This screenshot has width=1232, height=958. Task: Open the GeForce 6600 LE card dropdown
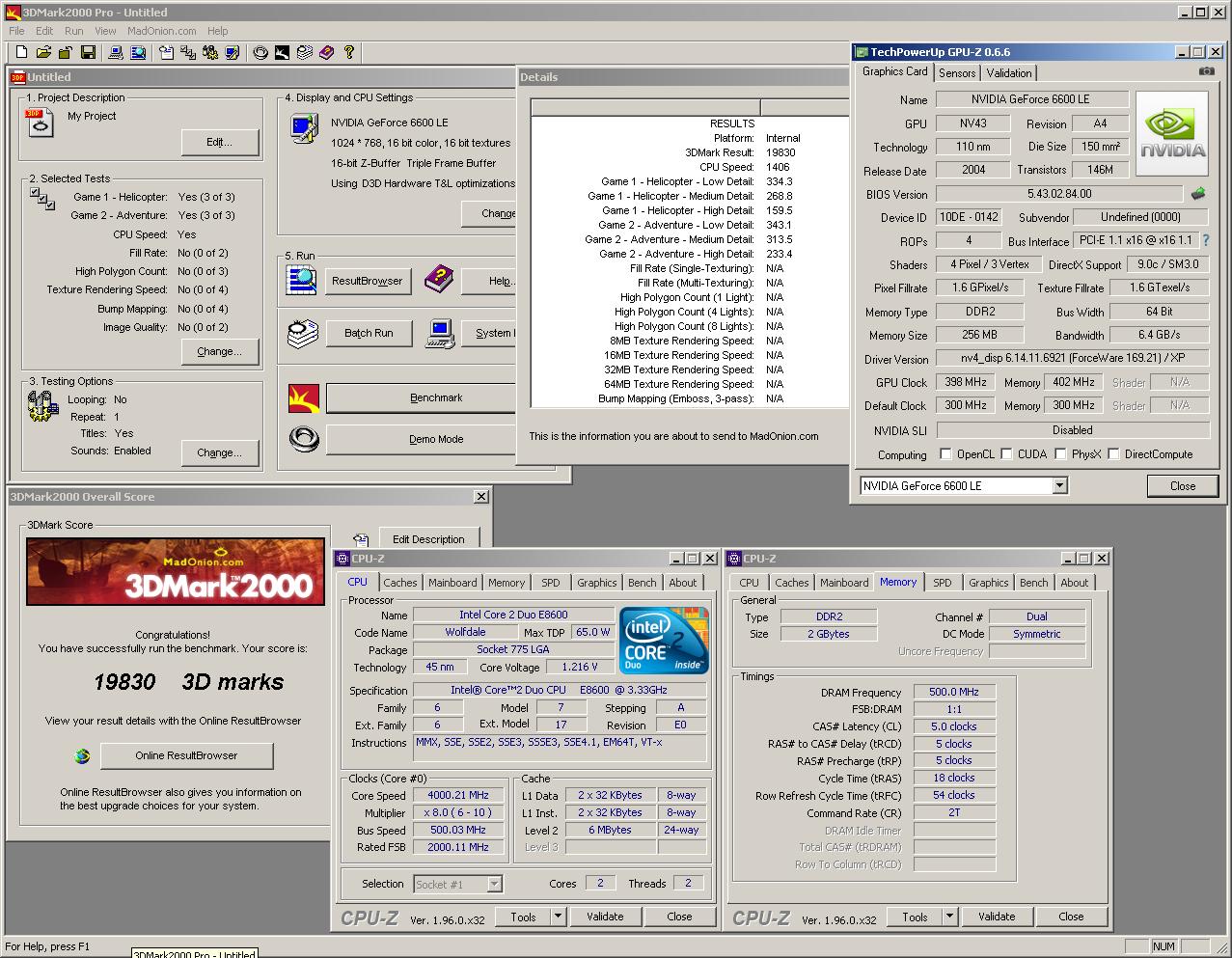point(1059,485)
